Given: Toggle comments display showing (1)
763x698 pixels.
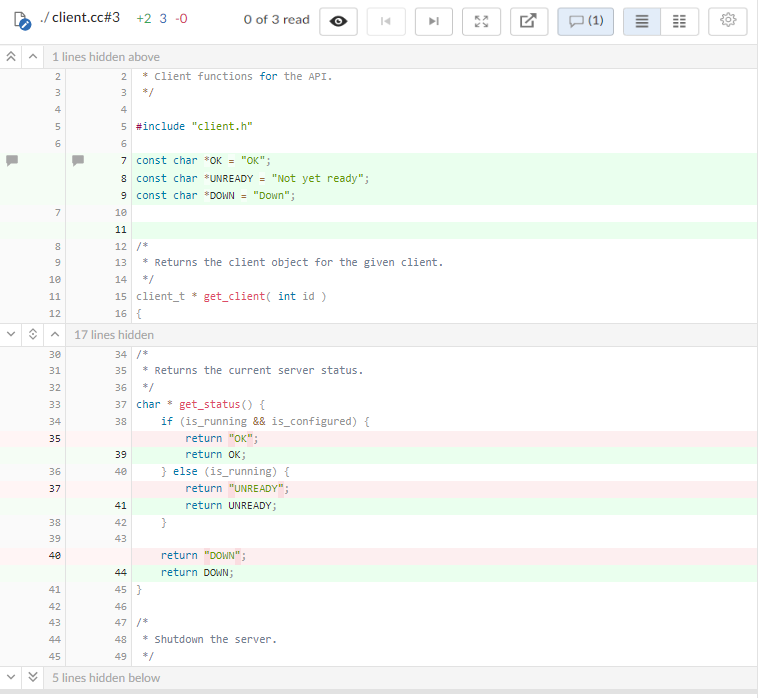Looking at the screenshot, I should pyautogui.click(x=585, y=21).
